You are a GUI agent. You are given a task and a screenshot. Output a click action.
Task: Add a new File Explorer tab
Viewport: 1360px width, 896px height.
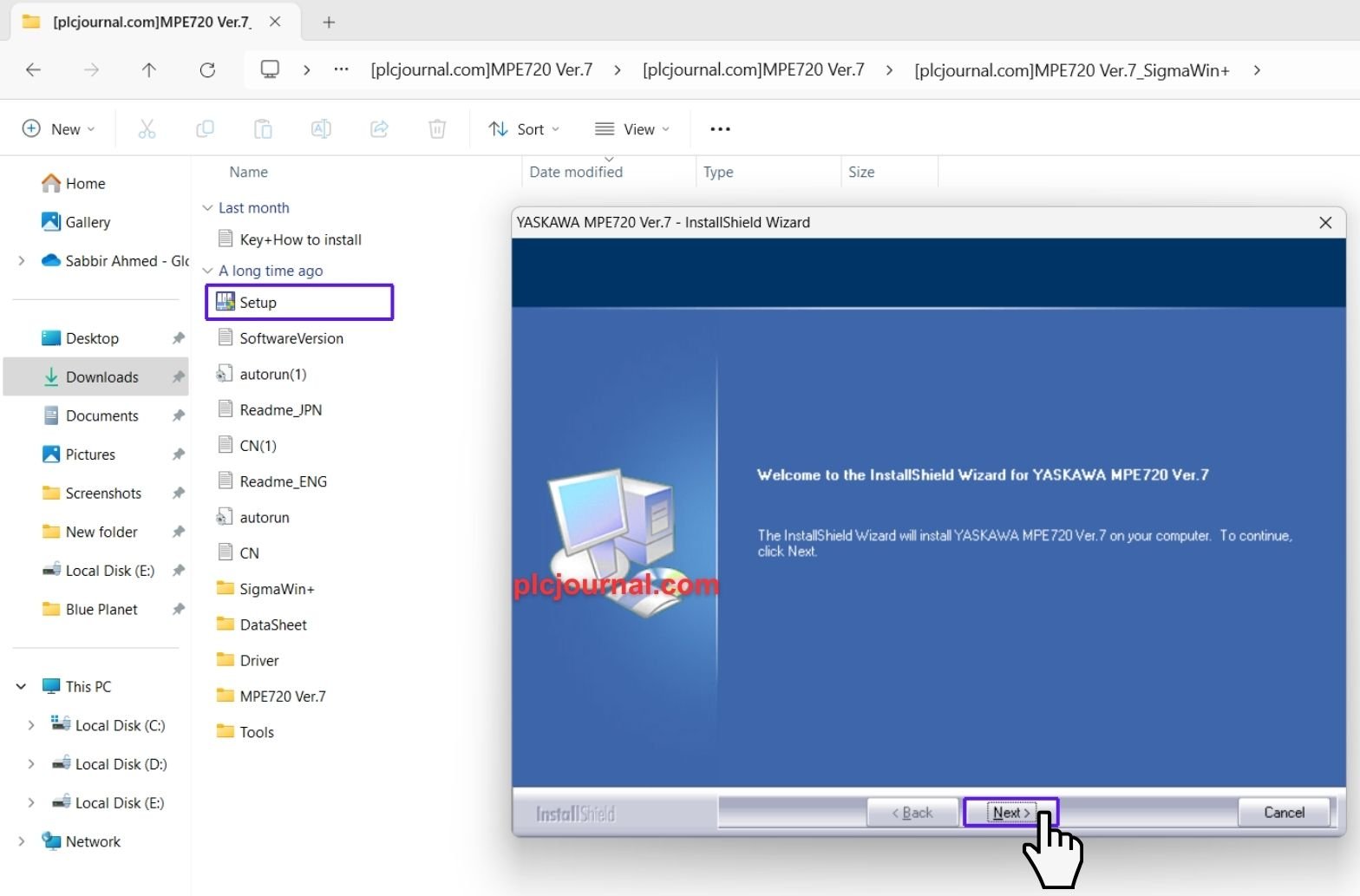point(329,23)
